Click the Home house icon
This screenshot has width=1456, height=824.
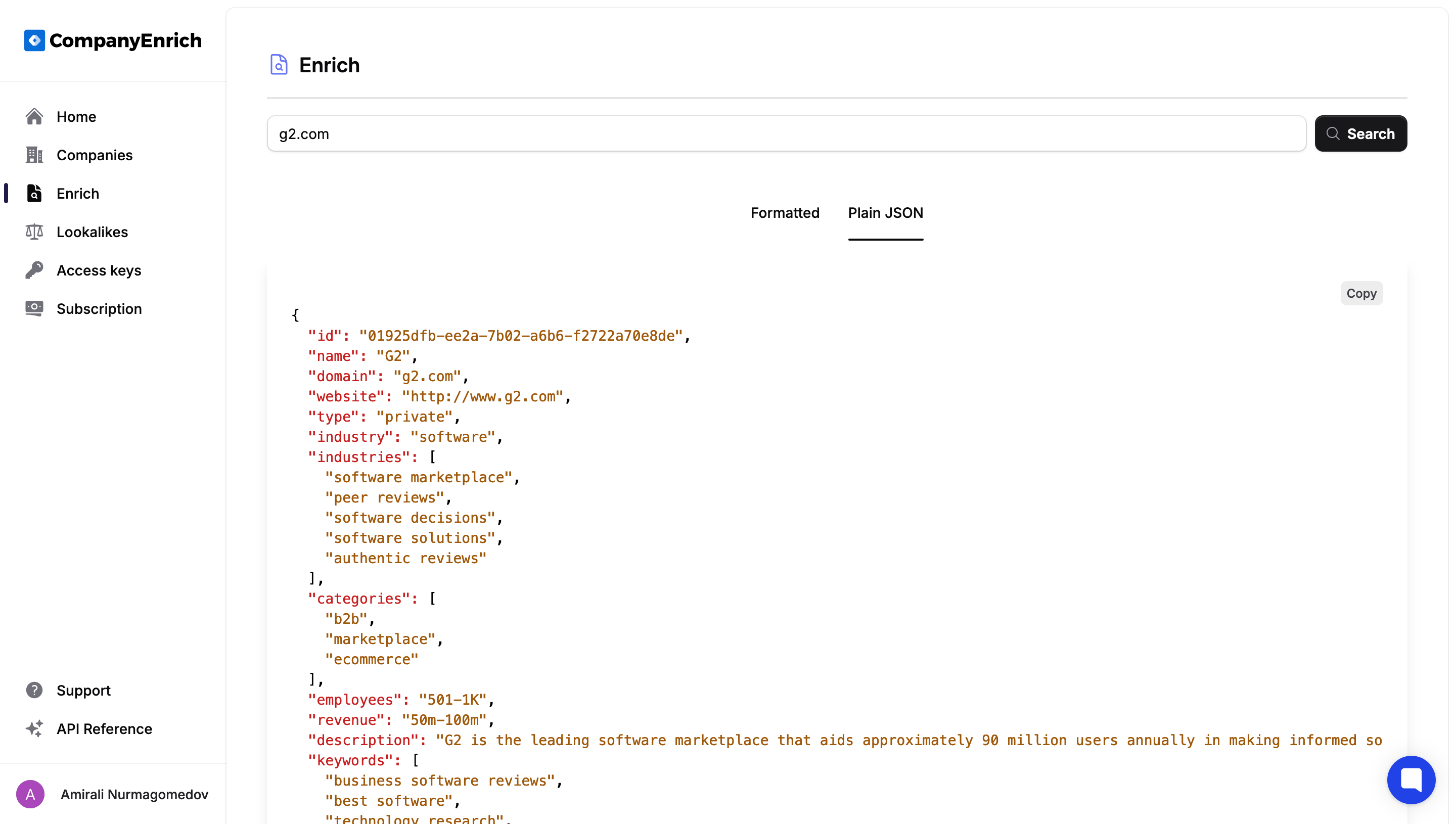(34, 117)
